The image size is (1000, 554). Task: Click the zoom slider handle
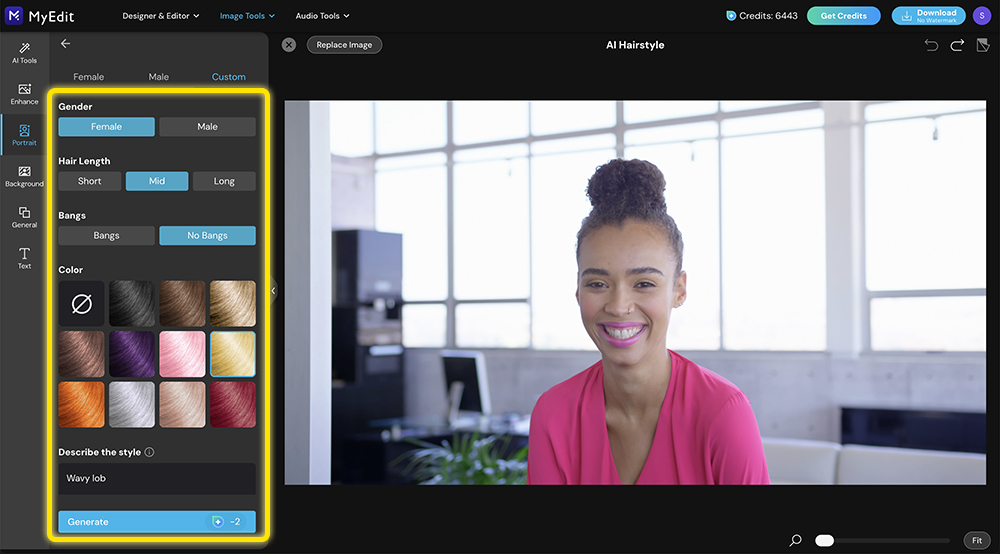tap(824, 541)
